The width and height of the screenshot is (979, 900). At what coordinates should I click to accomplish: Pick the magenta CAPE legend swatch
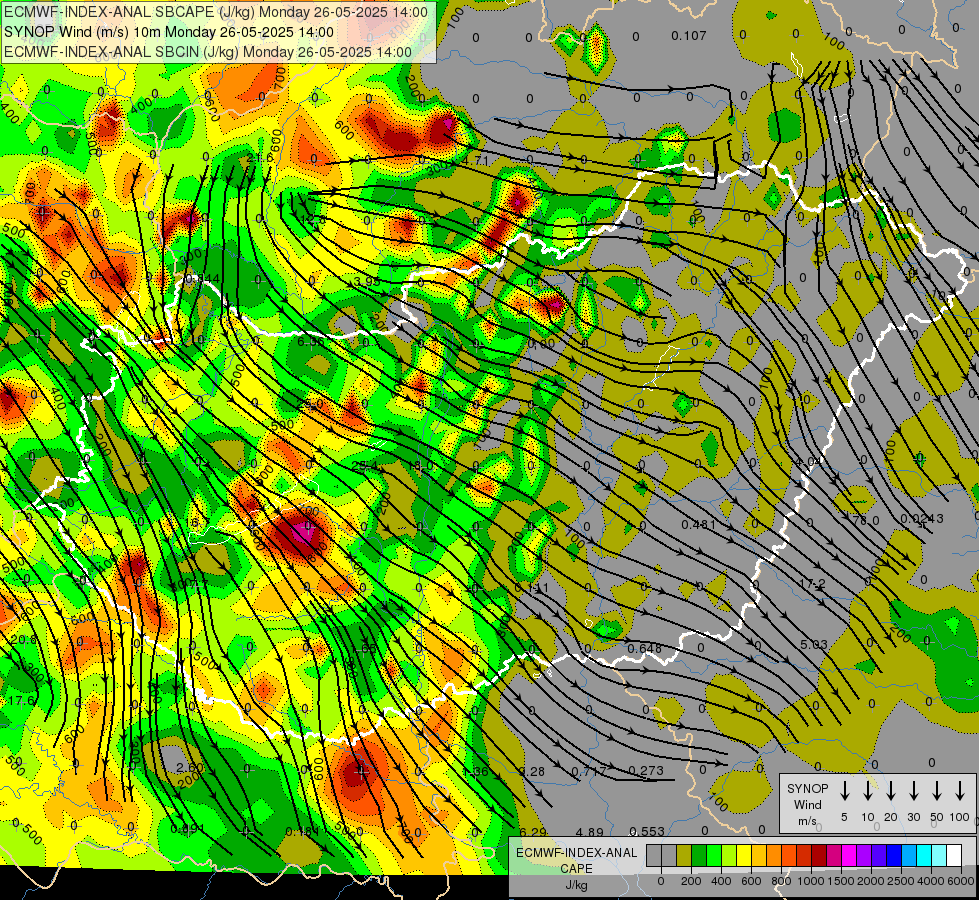point(849,855)
